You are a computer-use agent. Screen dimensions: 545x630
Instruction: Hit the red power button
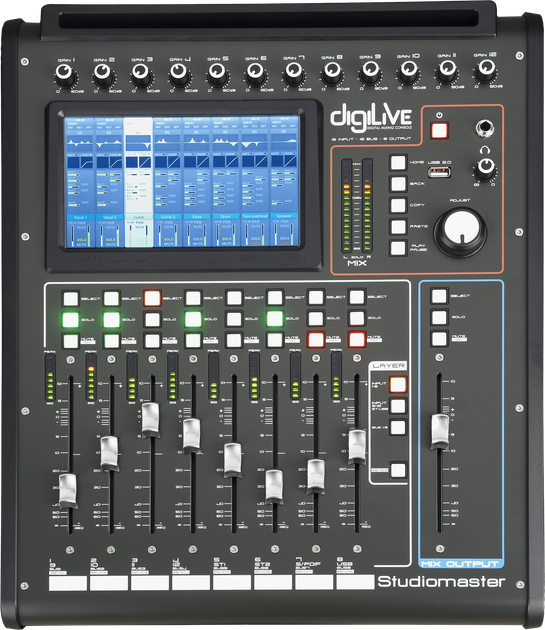click(x=439, y=130)
